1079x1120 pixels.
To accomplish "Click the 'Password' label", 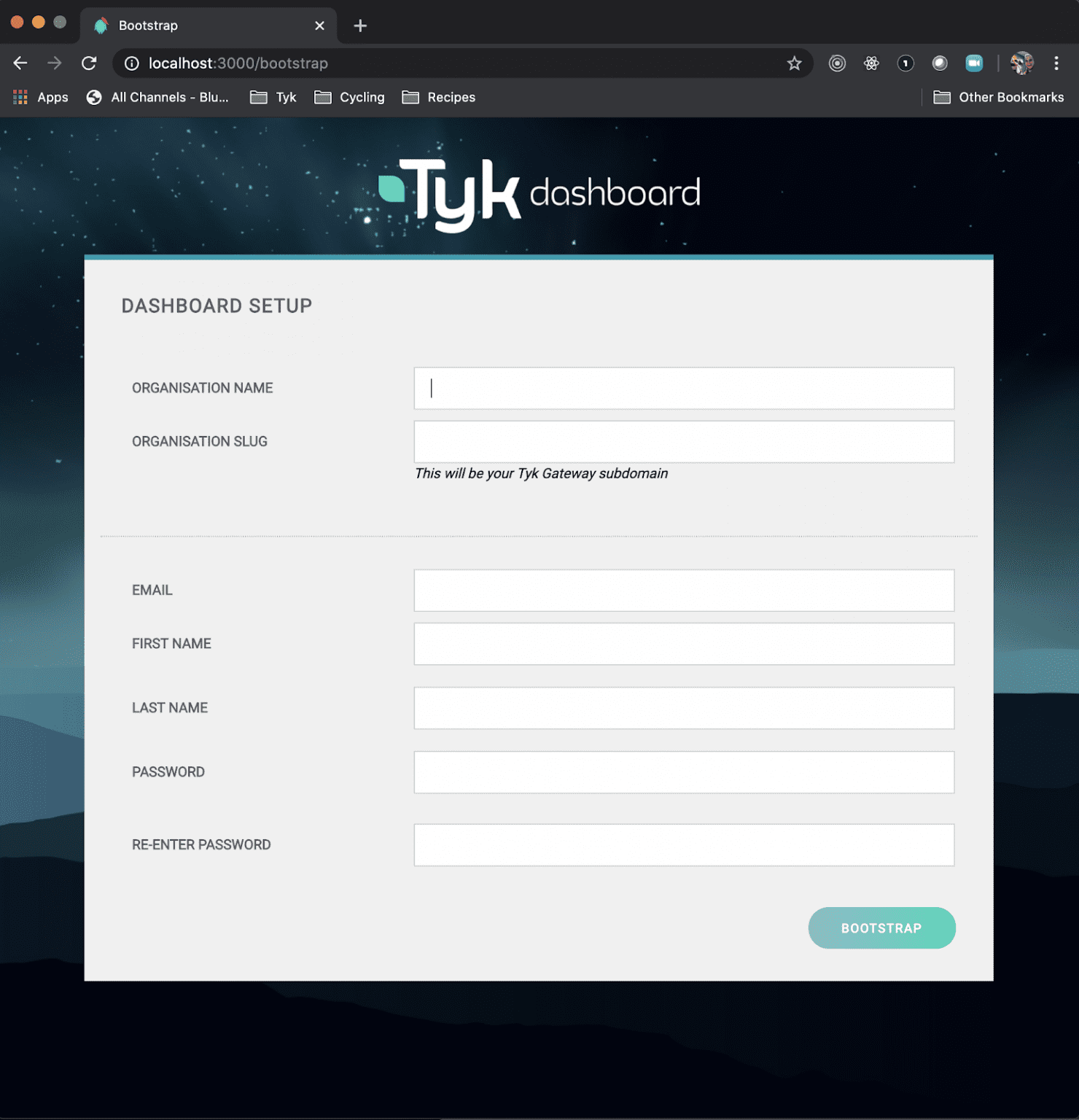I will click(168, 771).
